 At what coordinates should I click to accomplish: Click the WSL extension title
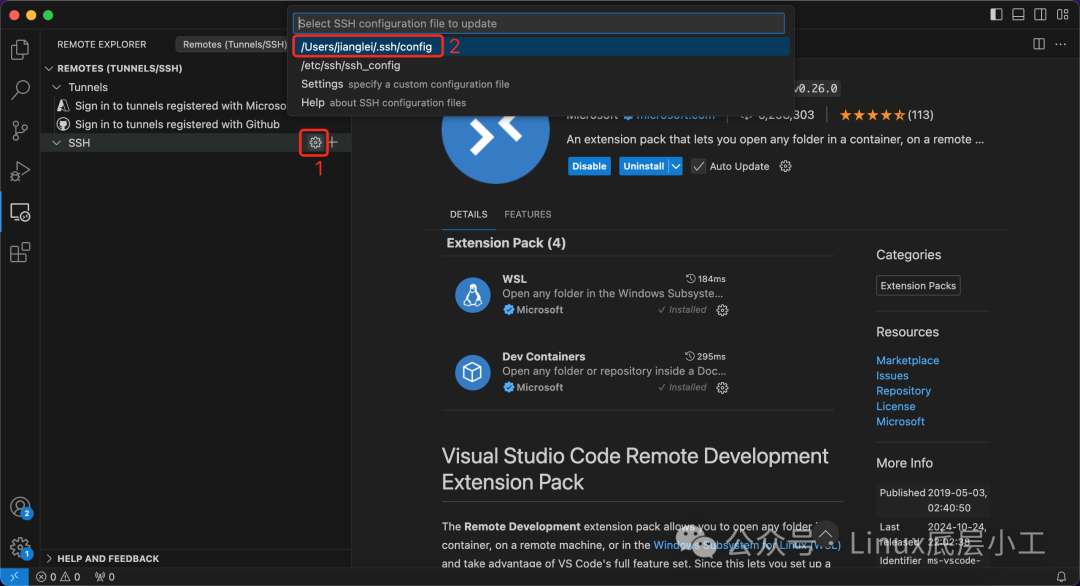point(515,279)
